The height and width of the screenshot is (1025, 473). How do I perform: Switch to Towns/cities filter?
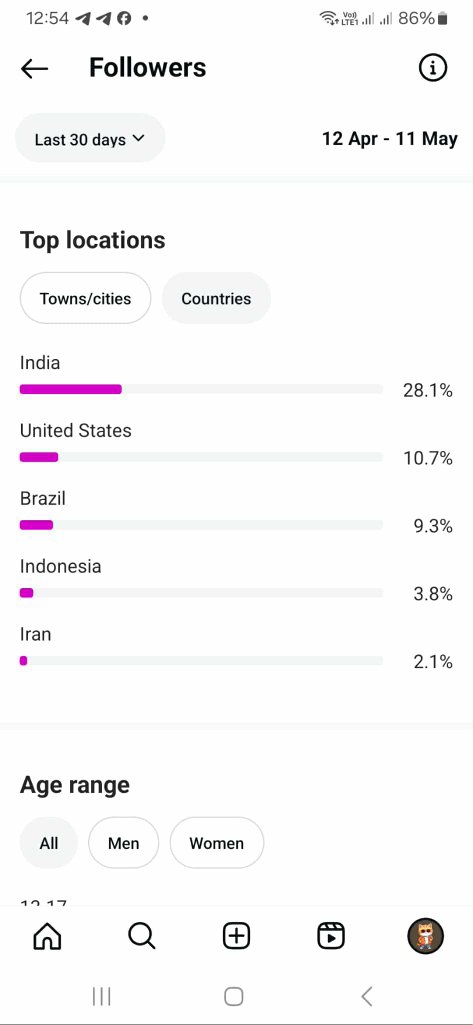click(86, 298)
